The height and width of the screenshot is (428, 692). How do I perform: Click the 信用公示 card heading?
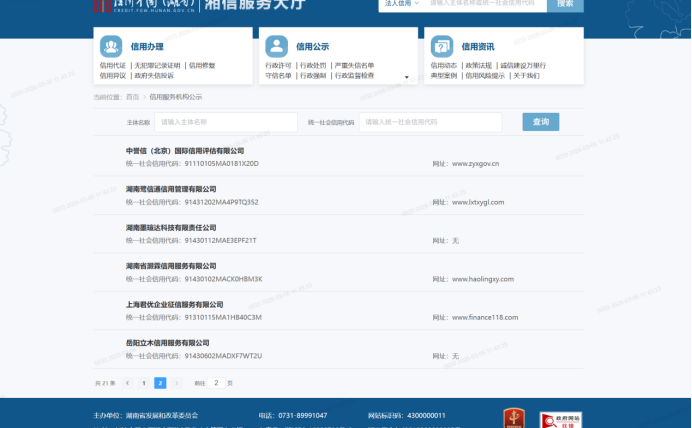click(x=312, y=47)
